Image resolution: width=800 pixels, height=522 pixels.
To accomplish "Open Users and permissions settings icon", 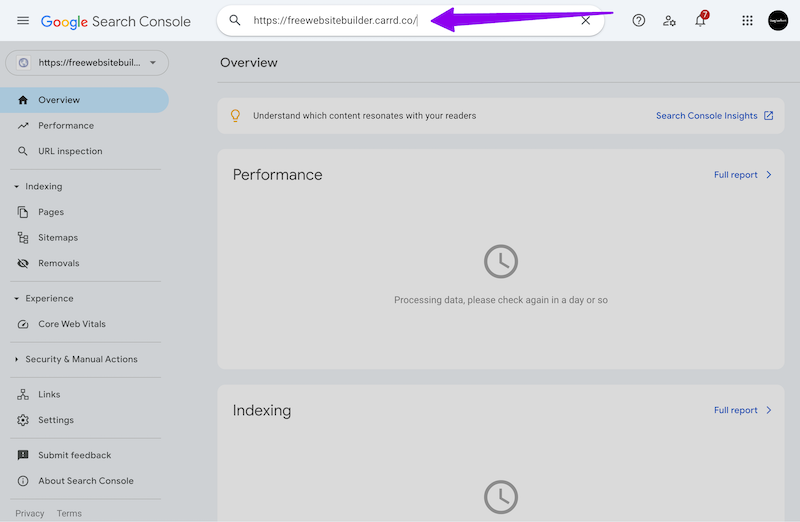I will click(669, 20).
